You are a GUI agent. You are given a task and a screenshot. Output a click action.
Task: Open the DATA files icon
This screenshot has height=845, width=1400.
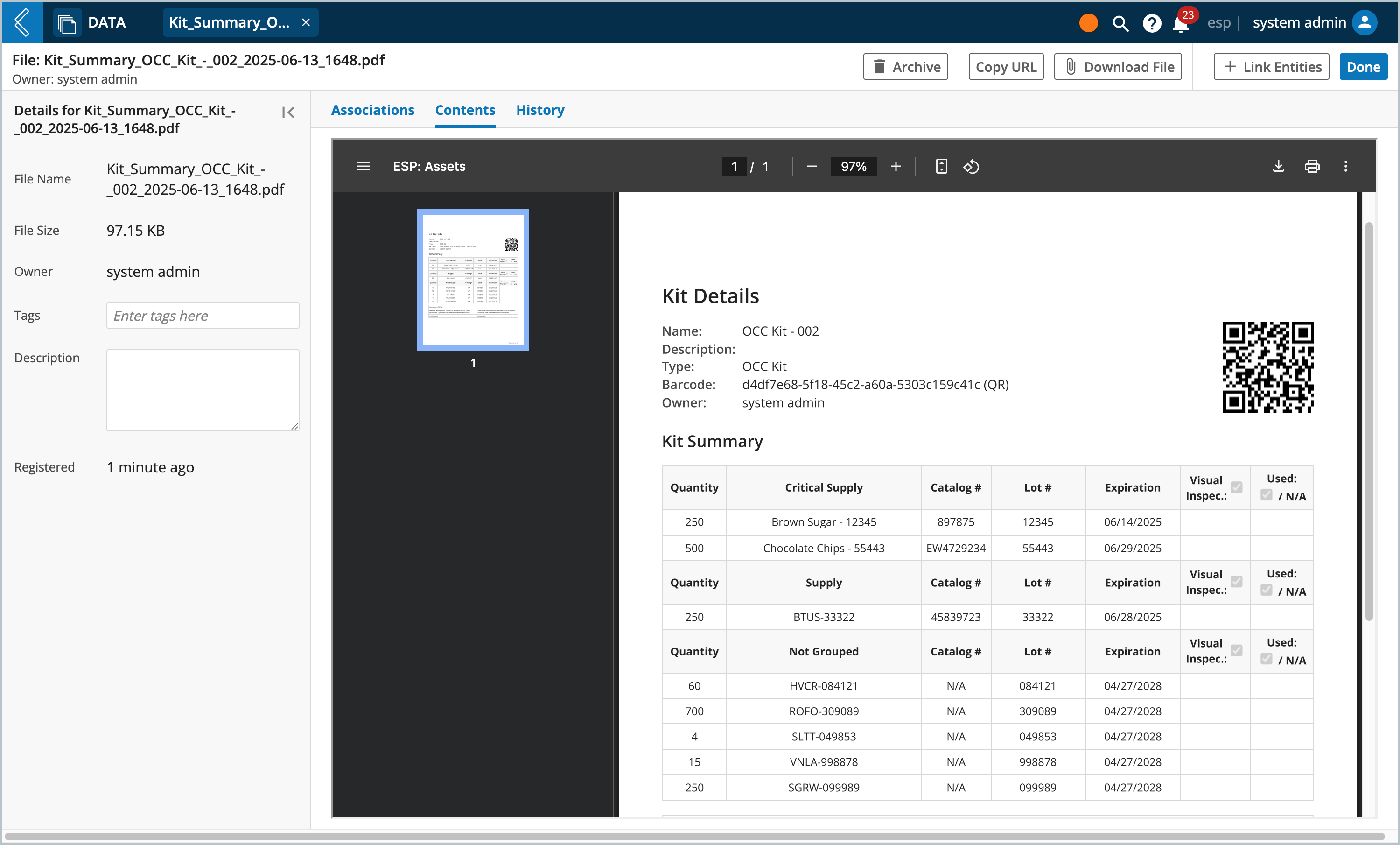click(67, 23)
